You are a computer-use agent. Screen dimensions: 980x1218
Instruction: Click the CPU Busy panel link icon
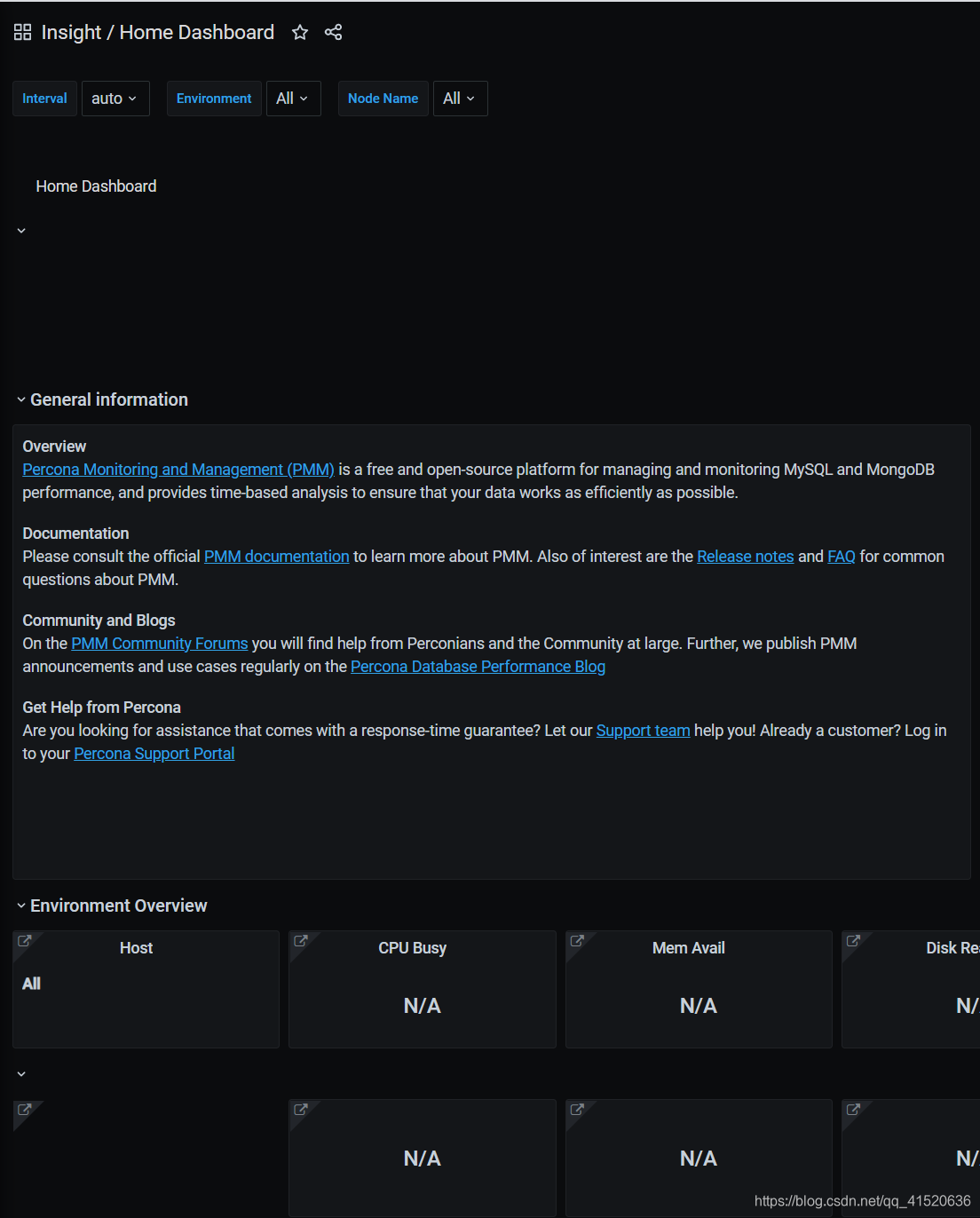click(301, 941)
